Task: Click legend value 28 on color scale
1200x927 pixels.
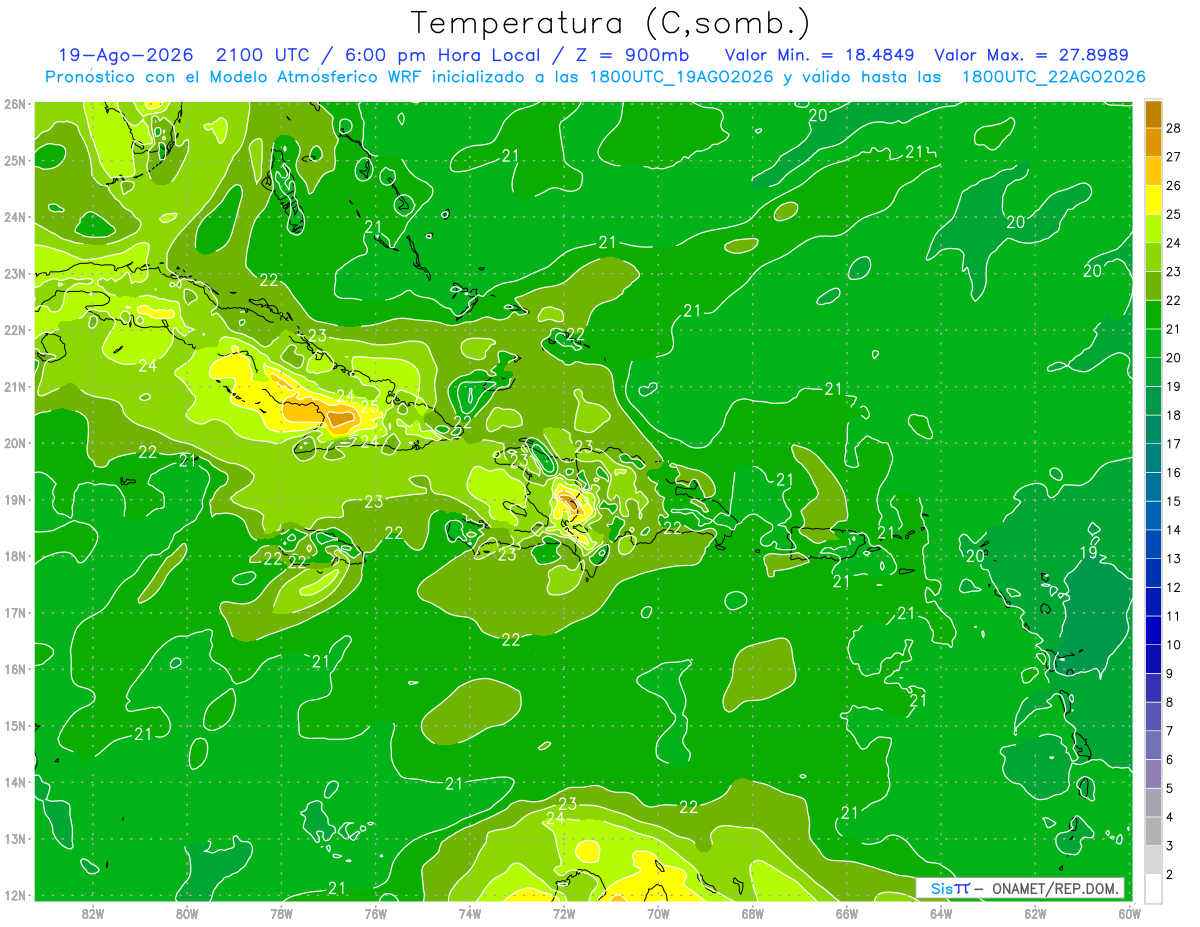Action: click(1175, 128)
